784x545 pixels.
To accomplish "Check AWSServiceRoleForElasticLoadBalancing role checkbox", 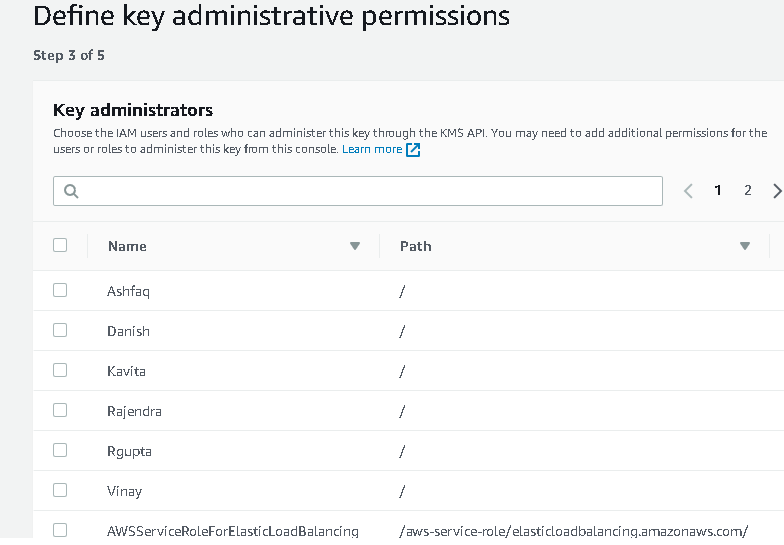I will tap(60, 530).
